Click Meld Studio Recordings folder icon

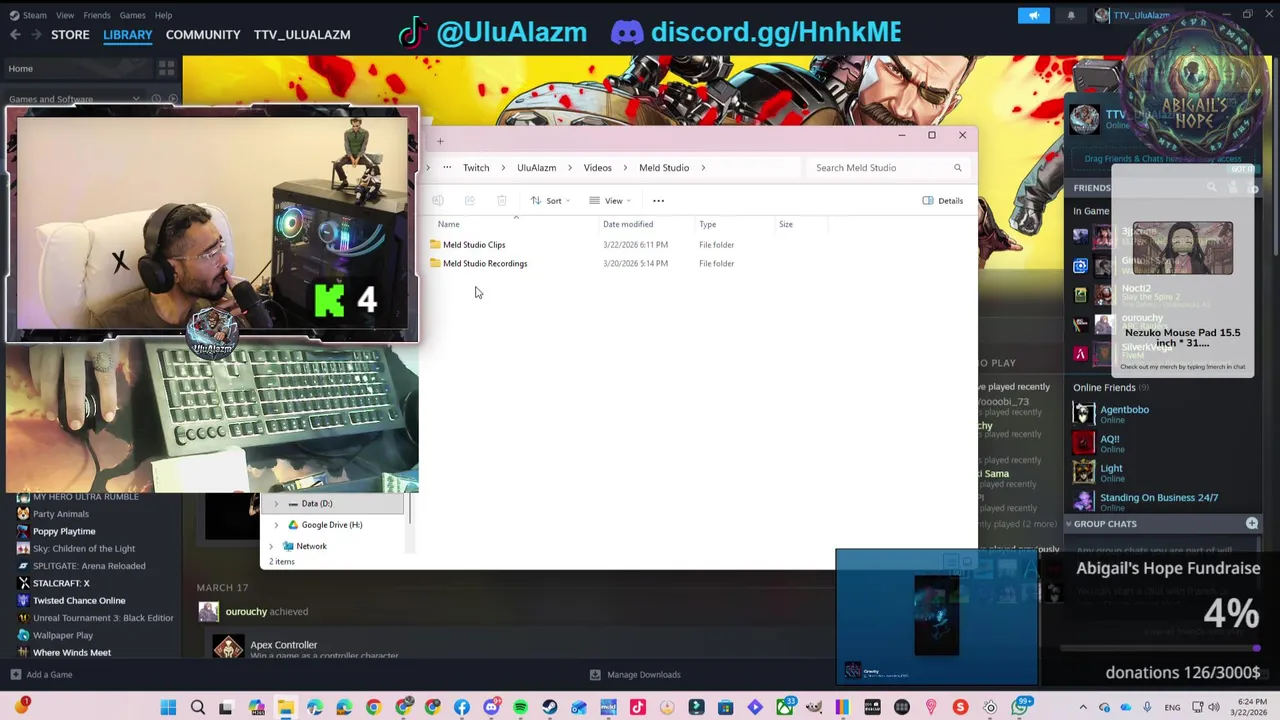(435, 263)
